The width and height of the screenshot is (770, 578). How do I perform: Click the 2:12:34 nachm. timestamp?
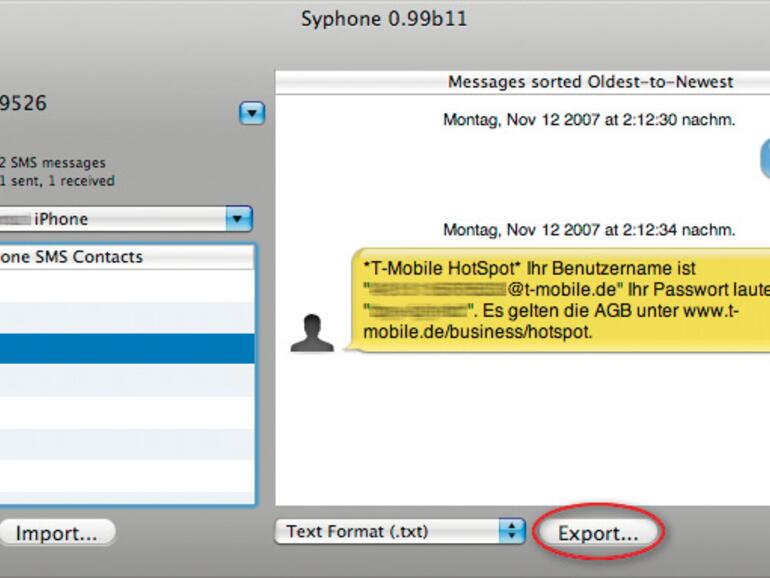pyautogui.click(x=589, y=230)
